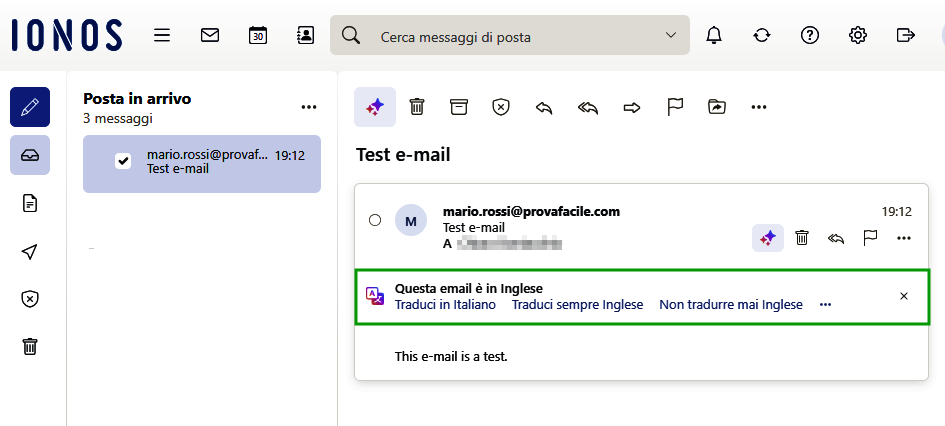The image size is (945, 426).
Task: Open Spam folder shield icon in sidebar
Action: tap(30, 299)
